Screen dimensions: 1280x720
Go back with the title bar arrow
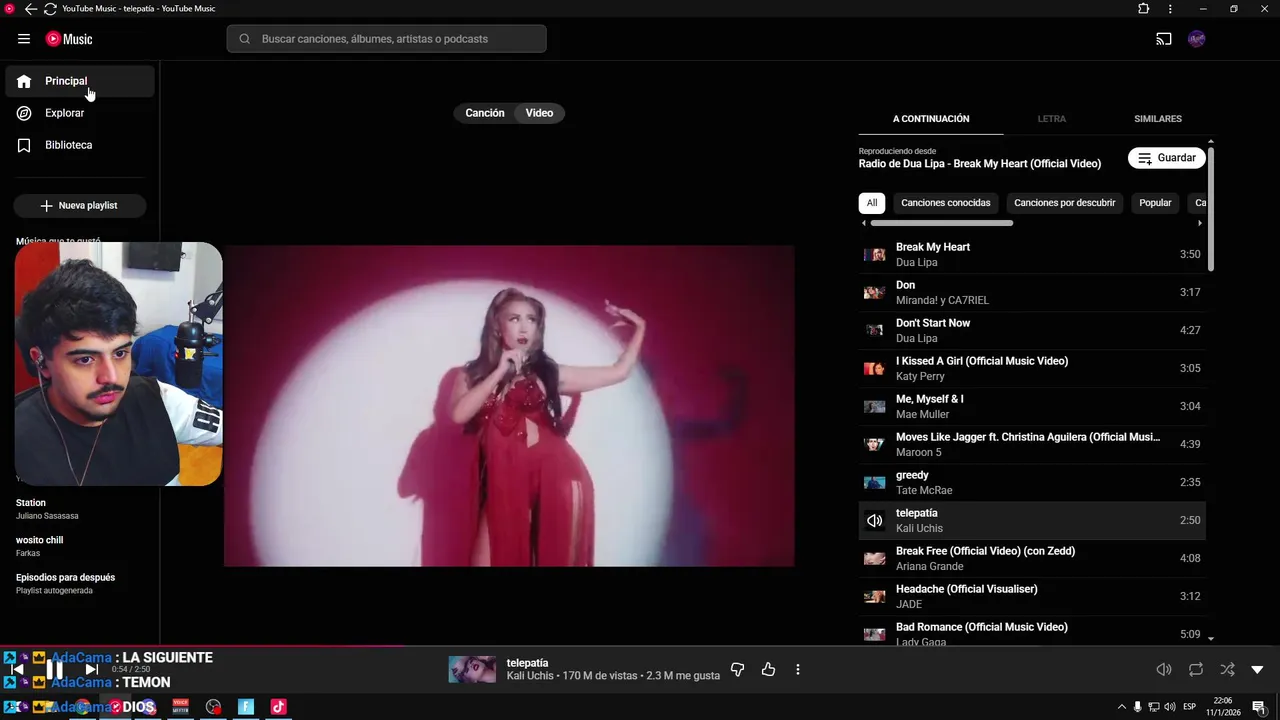30,9
